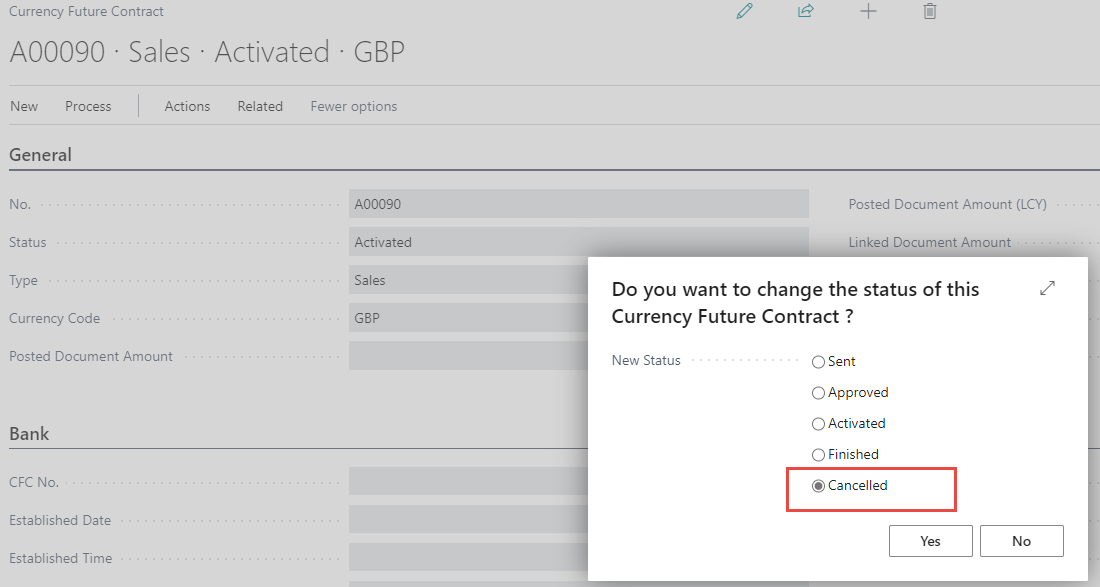Collapse the General section header
Screen dimensions: 1100x587
[x=41, y=155]
